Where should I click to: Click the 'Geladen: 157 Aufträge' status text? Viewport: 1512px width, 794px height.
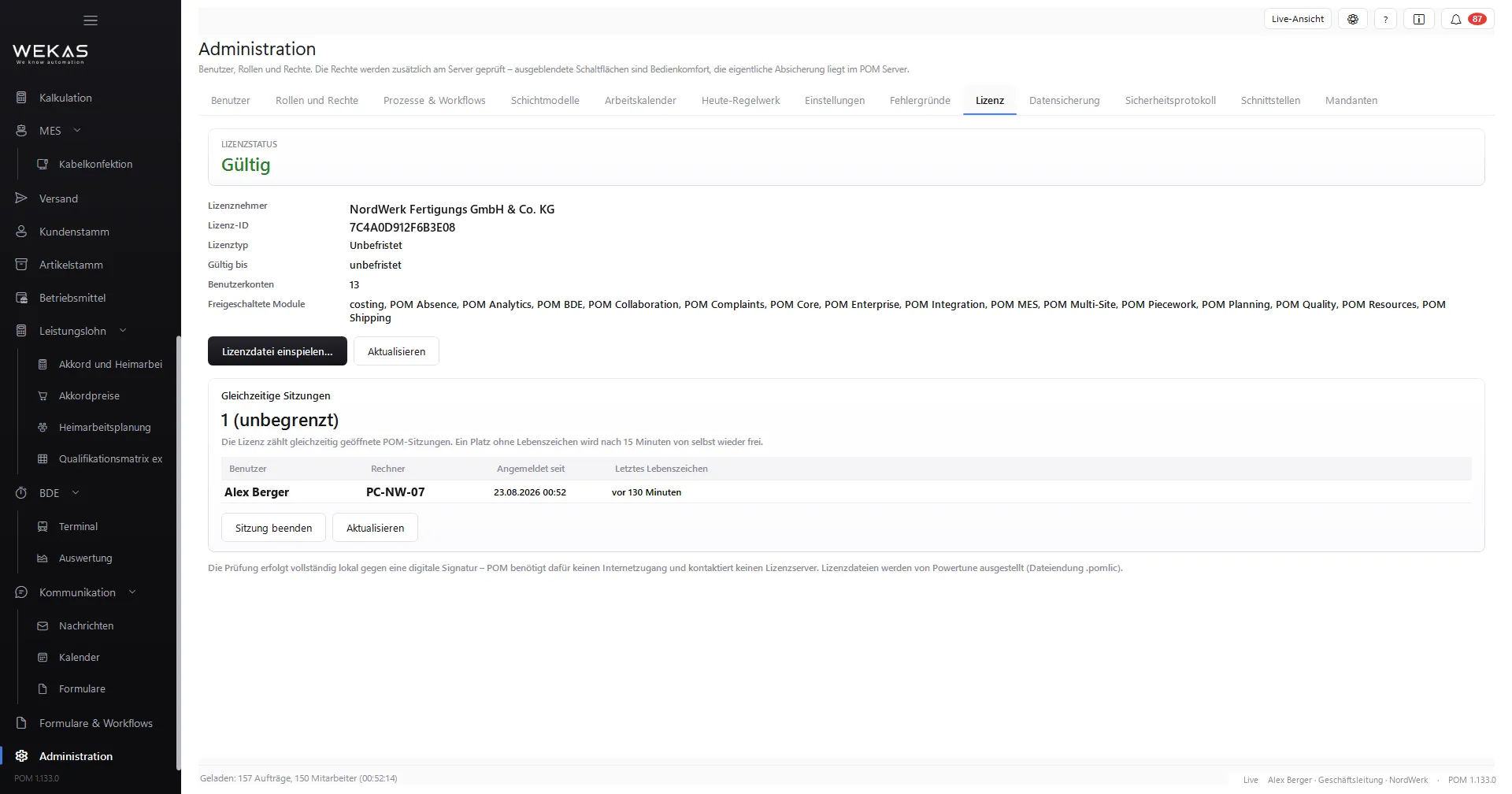coord(298,778)
